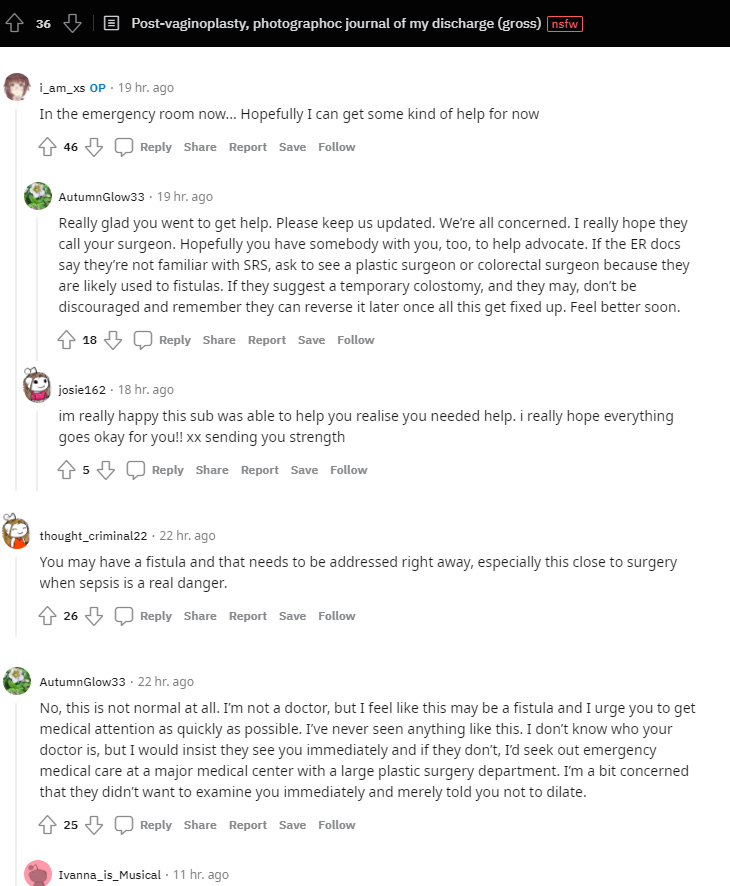Save AutumnGlow33's 22 hr. ago comment
Image resolution: width=730 pixels, height=886 pixels.
tap(292, 825)
